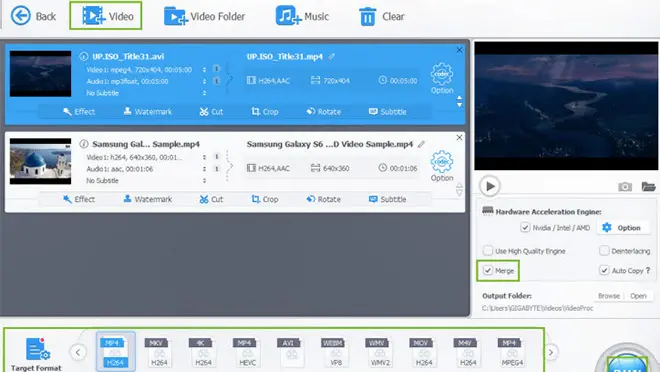
Task: Add Watermark to Samsung Galaxy video
Action: (148, 199)
